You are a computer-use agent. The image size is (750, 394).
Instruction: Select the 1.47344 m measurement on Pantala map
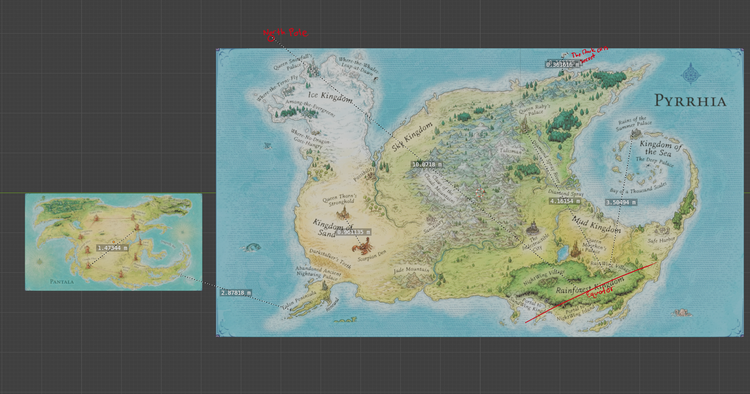coord(112,248)
